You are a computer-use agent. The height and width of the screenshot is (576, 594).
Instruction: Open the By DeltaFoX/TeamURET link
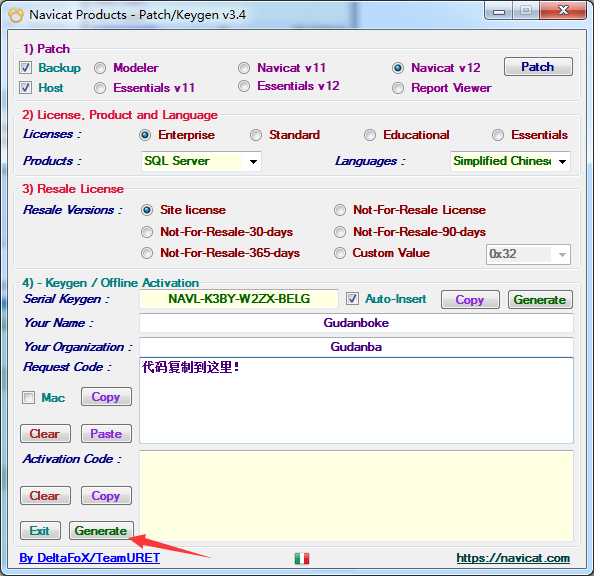click(90, 558)
